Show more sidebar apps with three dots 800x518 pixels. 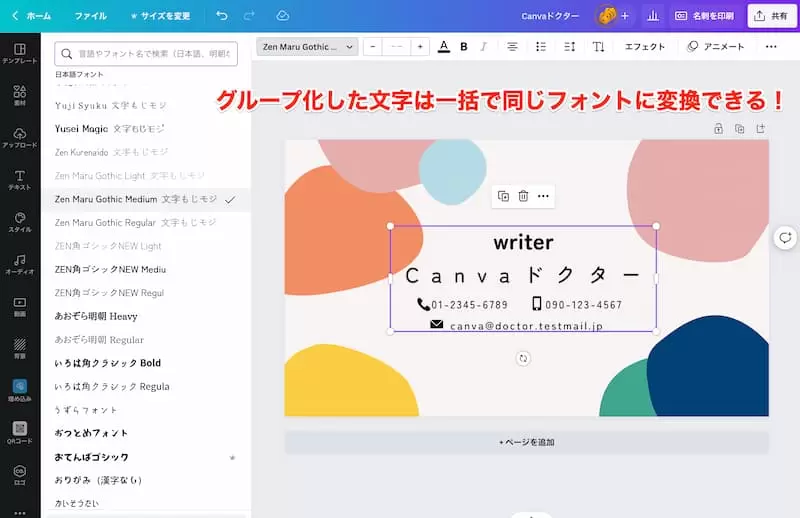pos(19,513)
